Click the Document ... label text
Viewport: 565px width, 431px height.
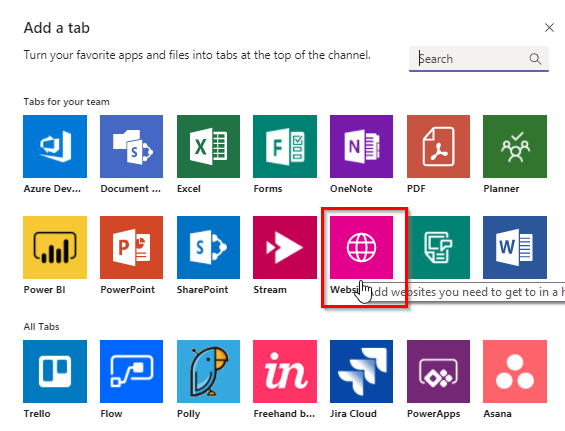click(130, 189)
